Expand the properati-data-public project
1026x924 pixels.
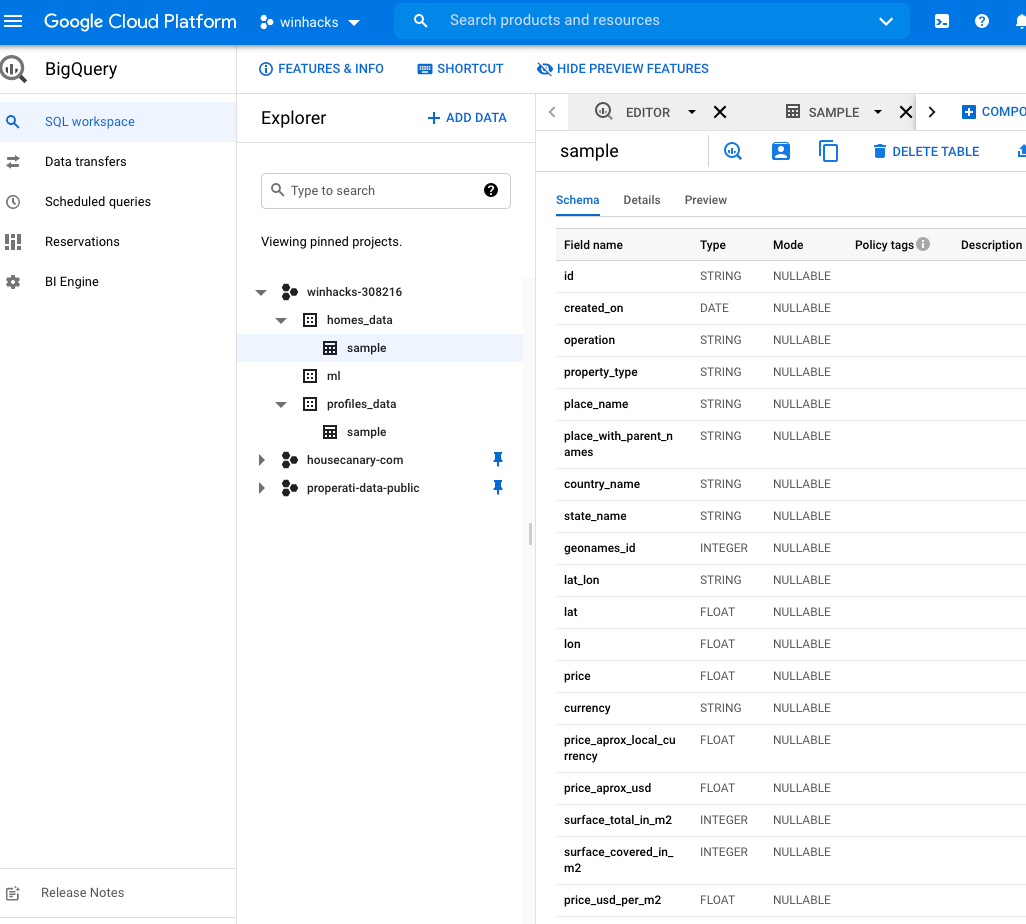coord(262,488)
